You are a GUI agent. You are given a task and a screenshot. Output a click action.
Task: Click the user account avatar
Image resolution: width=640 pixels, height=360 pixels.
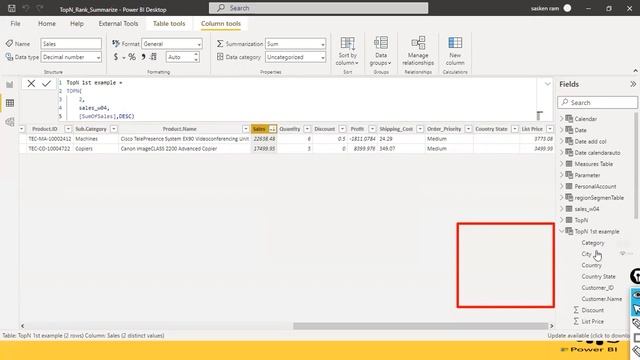[x=567, y=8]
